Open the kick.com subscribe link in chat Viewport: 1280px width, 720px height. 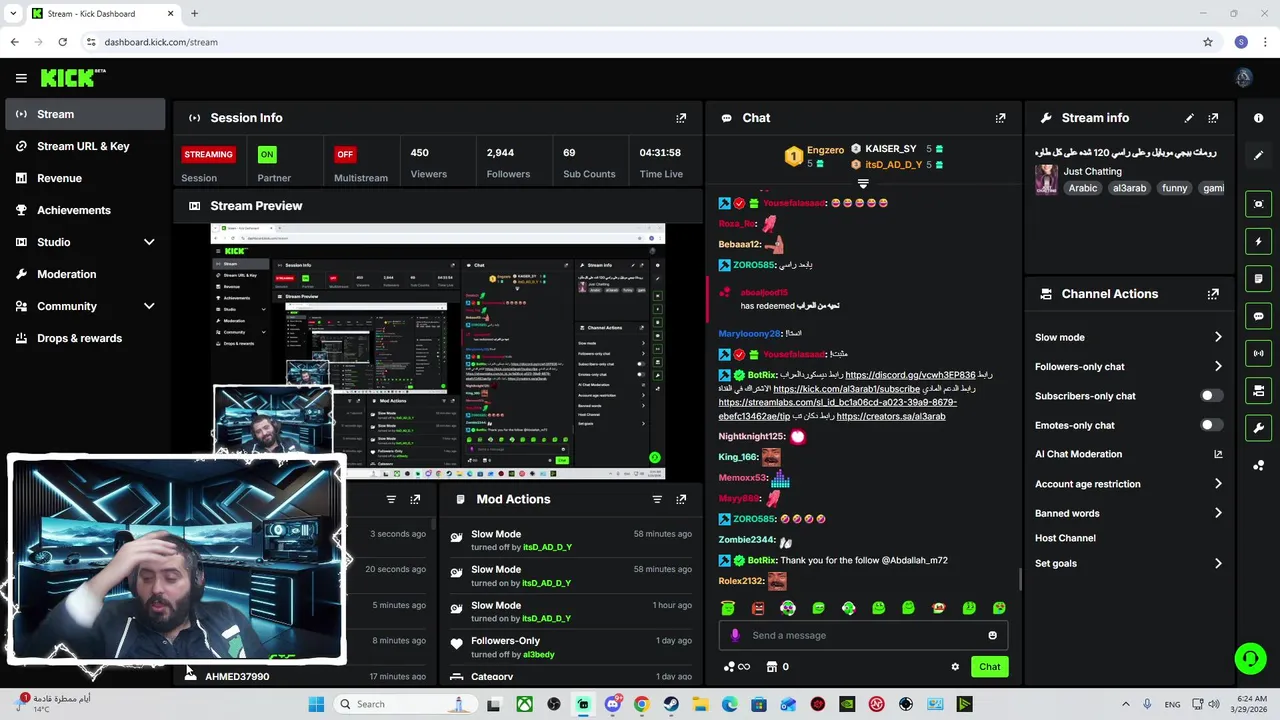point(846,389)
